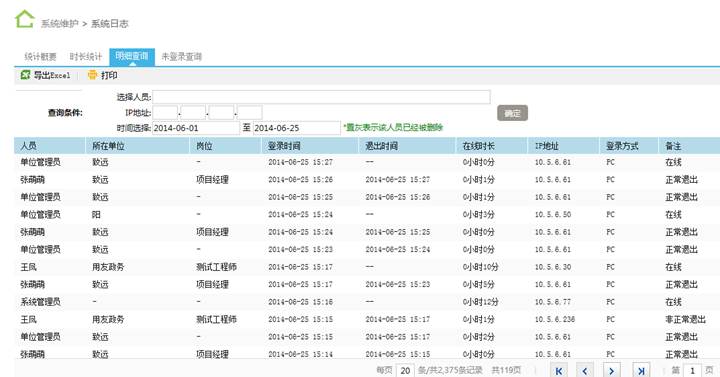Click the Excel export icon
The height and width of the screenshot is (377, 720).
point(25,75)
